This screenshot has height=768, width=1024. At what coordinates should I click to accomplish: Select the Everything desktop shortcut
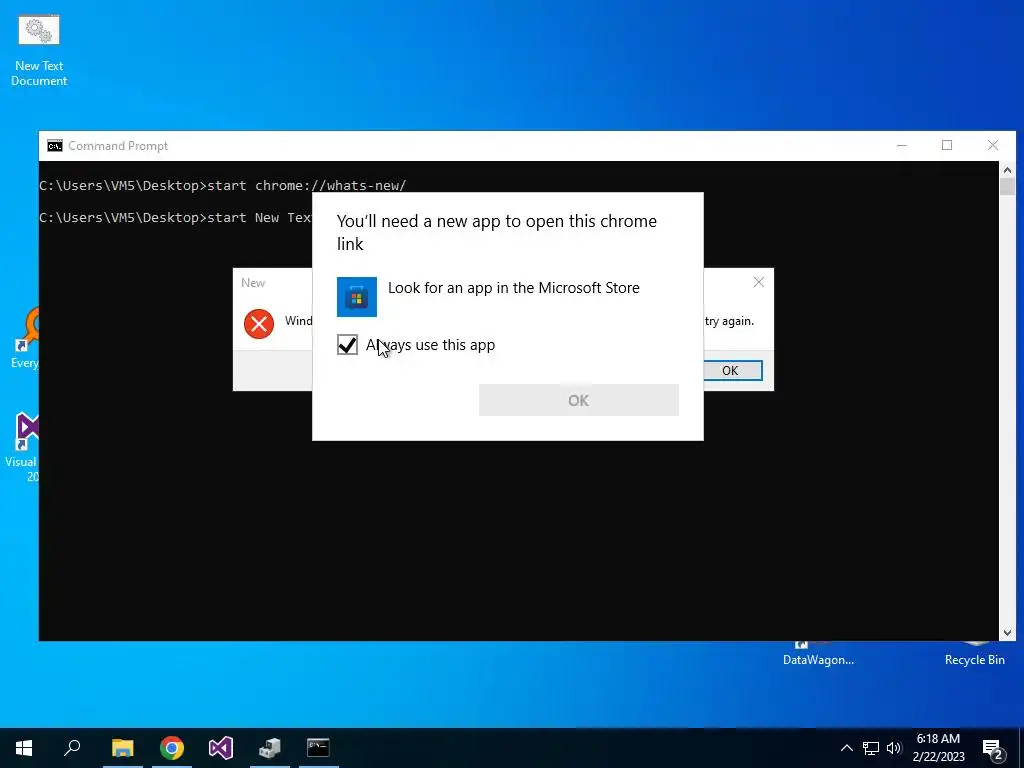click(x=24, y=339)
